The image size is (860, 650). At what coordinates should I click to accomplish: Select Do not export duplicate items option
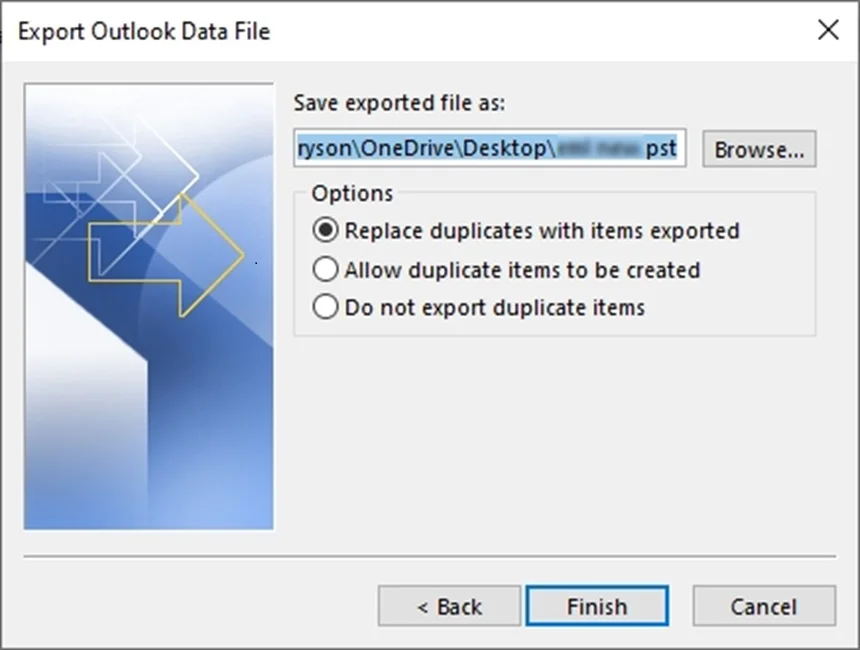click(325, 307)
